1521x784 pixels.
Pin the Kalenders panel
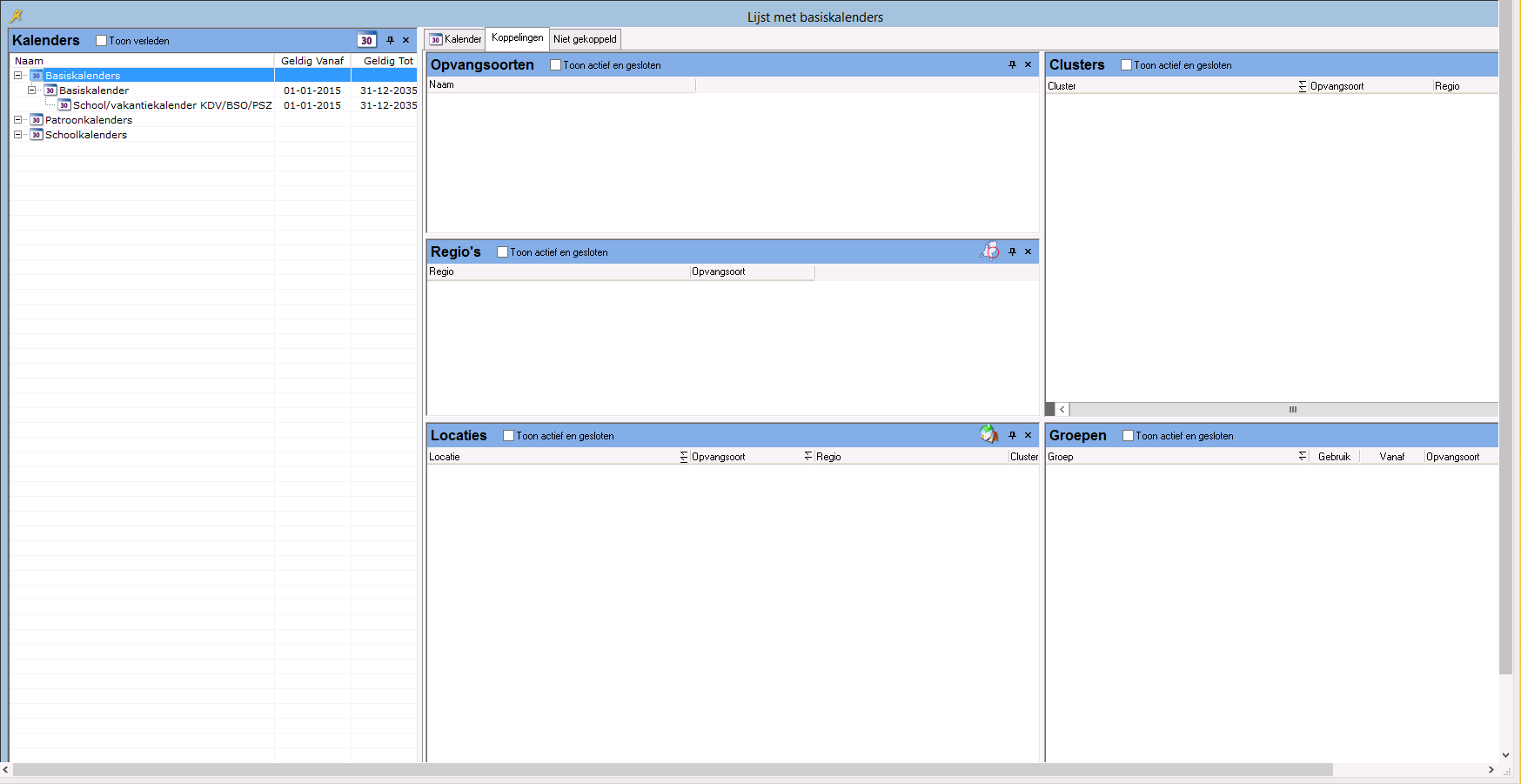click(x=390, y=40)
